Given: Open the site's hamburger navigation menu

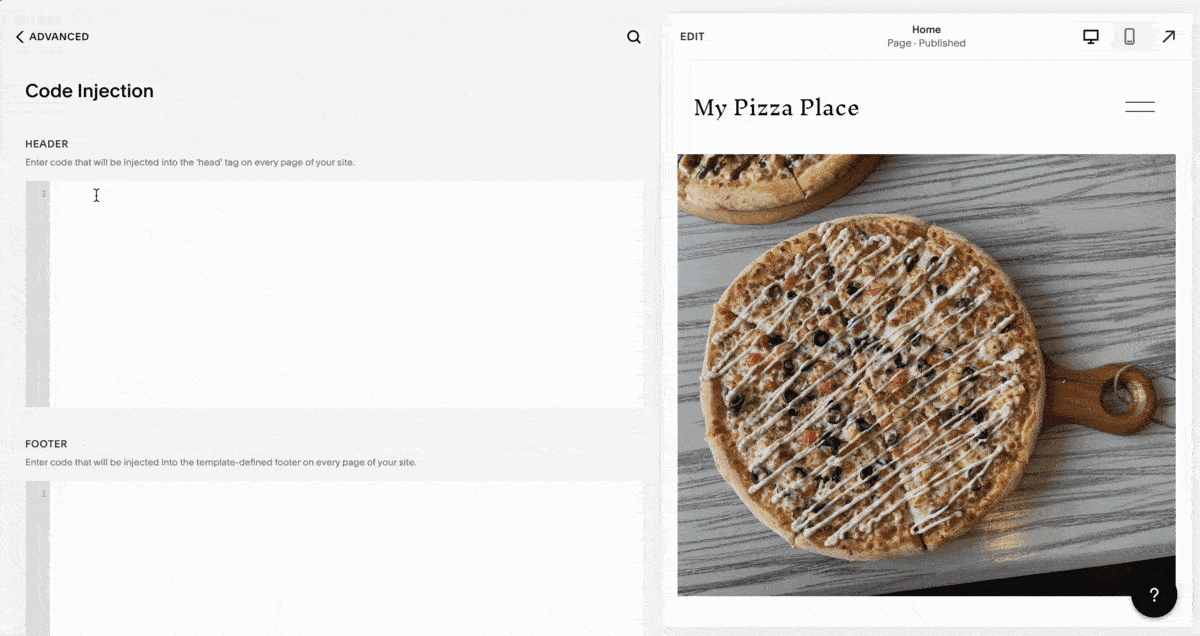Looking at the screenshot, I should (x=1139, y=107).
